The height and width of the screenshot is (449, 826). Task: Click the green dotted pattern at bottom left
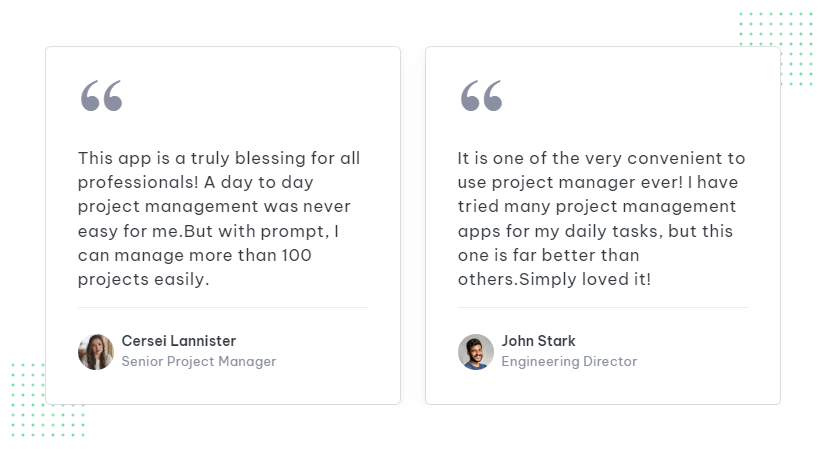coord(48,399)
